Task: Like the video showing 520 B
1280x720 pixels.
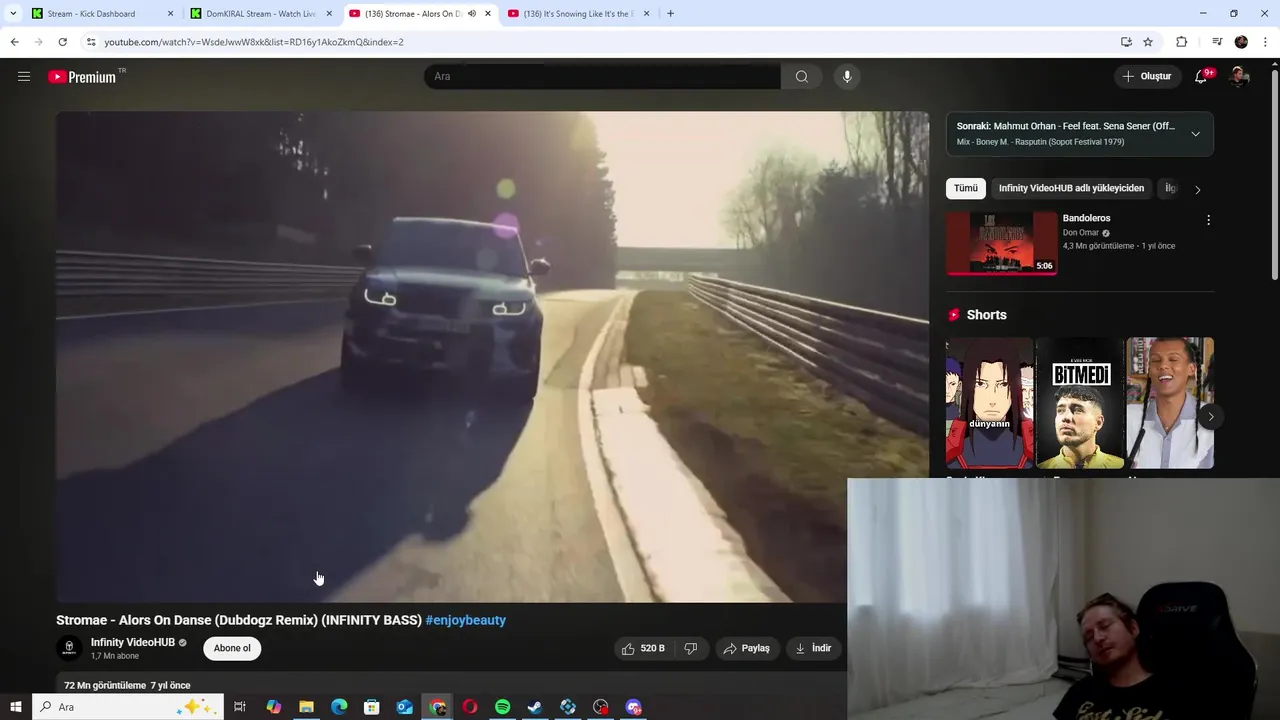Action: point(643,648)
